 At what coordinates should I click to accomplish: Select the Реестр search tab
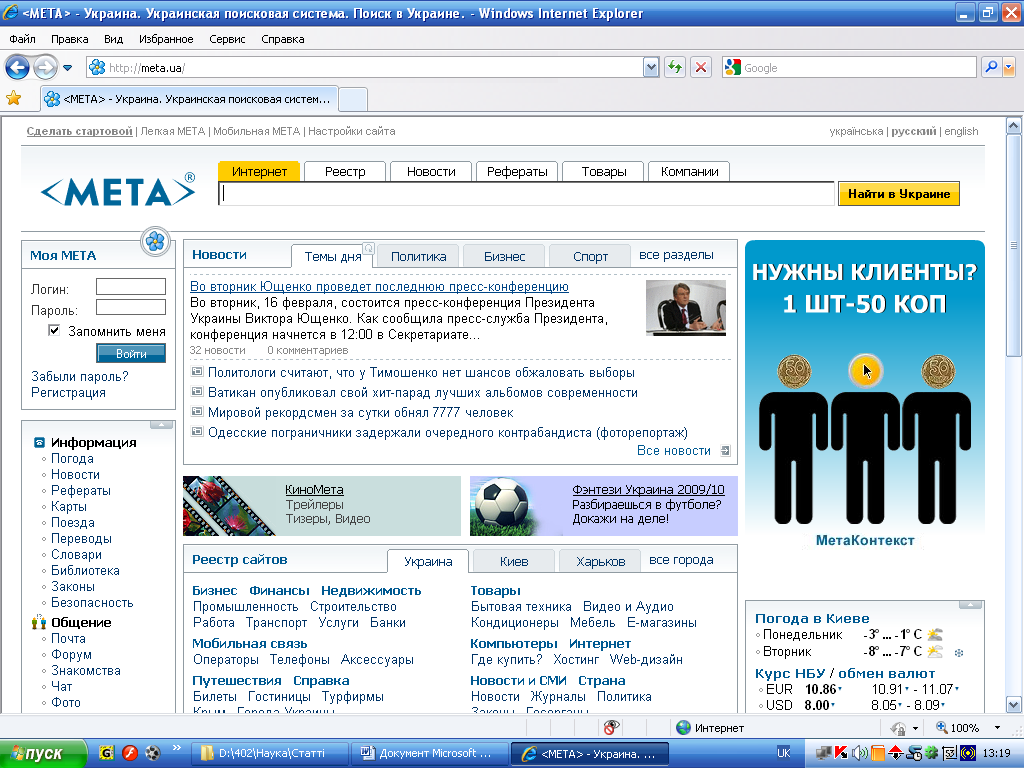(345, 172)
